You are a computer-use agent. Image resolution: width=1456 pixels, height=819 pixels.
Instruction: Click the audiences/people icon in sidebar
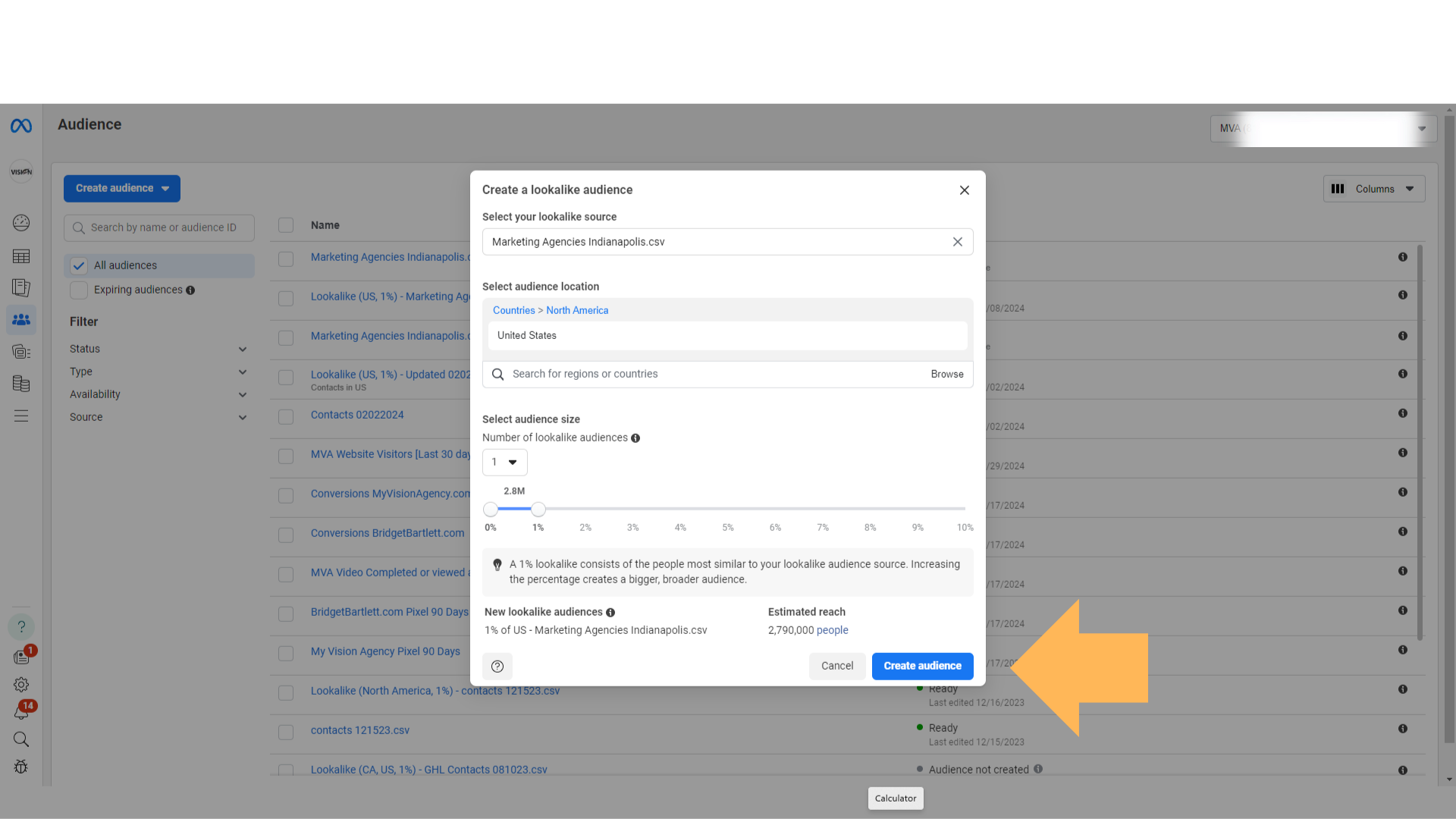(x=20, y=319)
